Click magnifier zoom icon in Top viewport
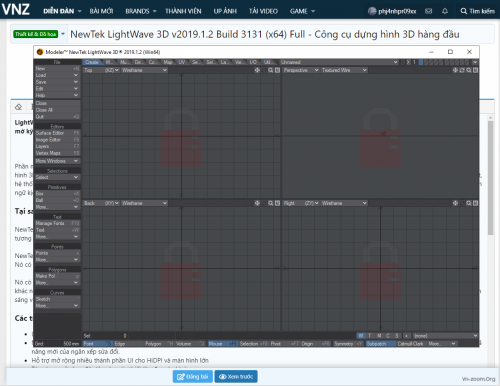The height and width of the screenshot is (386, 500). pyautogui.click(x=271, y=70)
